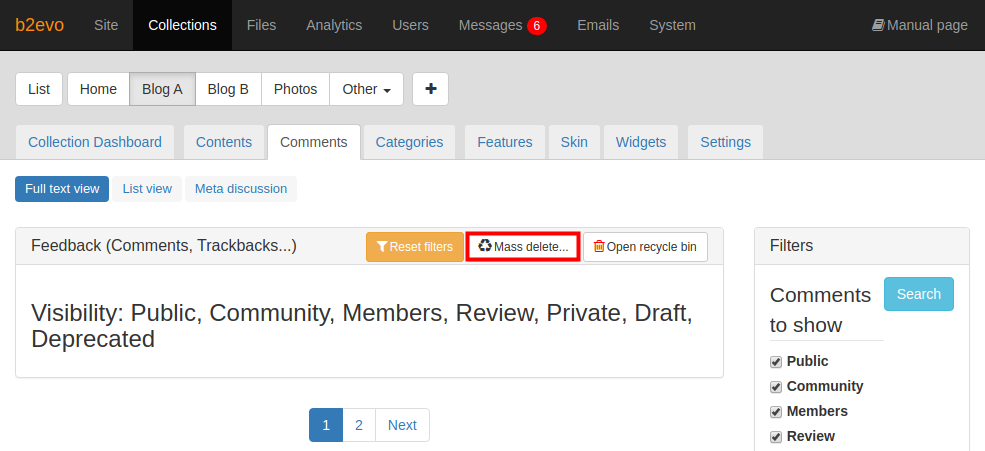Select the Blog B collection
Screen dimensions: 985x451
228,89
